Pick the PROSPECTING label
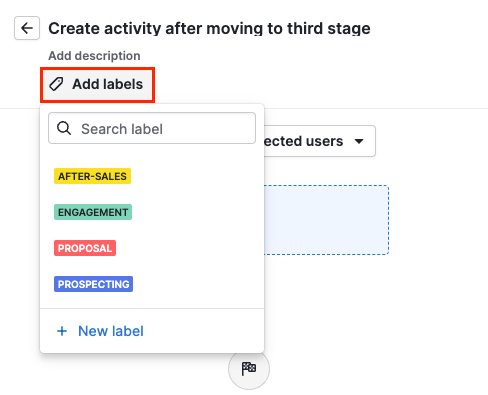This screenshot has width=488, height=395. [93, 284]
